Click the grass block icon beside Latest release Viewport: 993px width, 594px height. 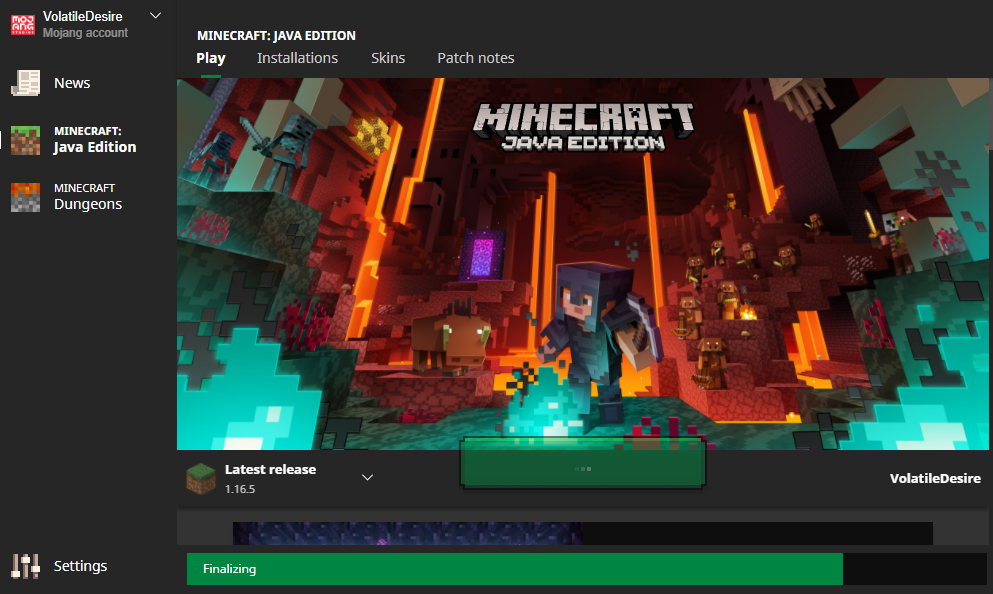200,478
